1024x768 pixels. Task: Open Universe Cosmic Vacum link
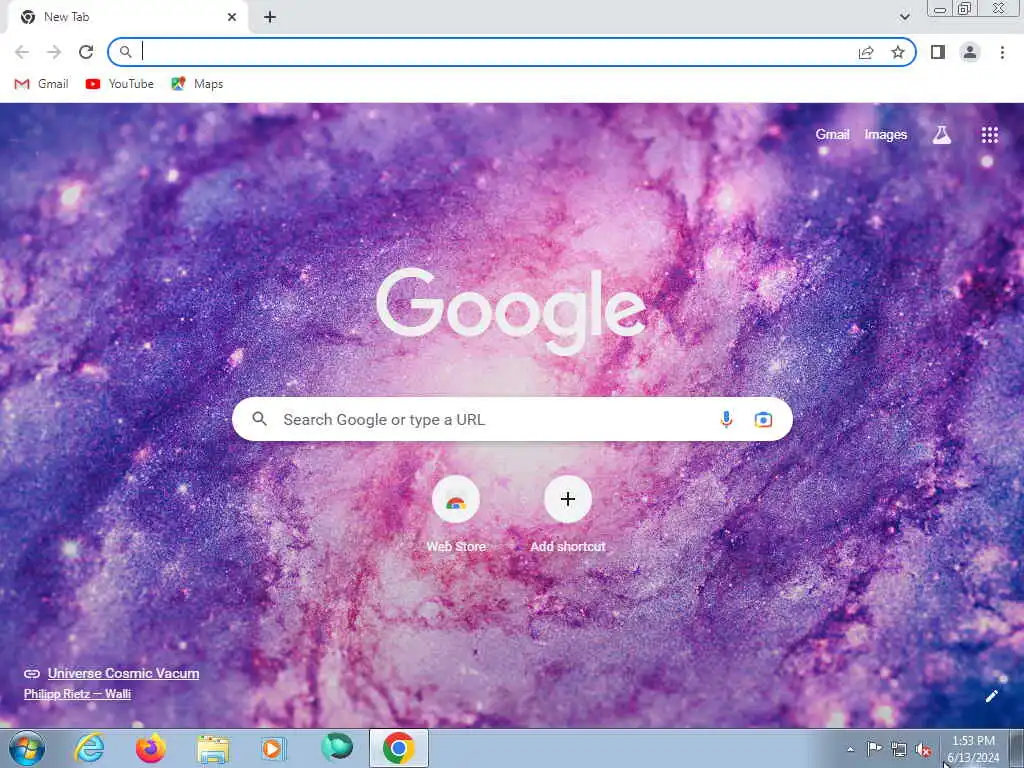point(123,673)
